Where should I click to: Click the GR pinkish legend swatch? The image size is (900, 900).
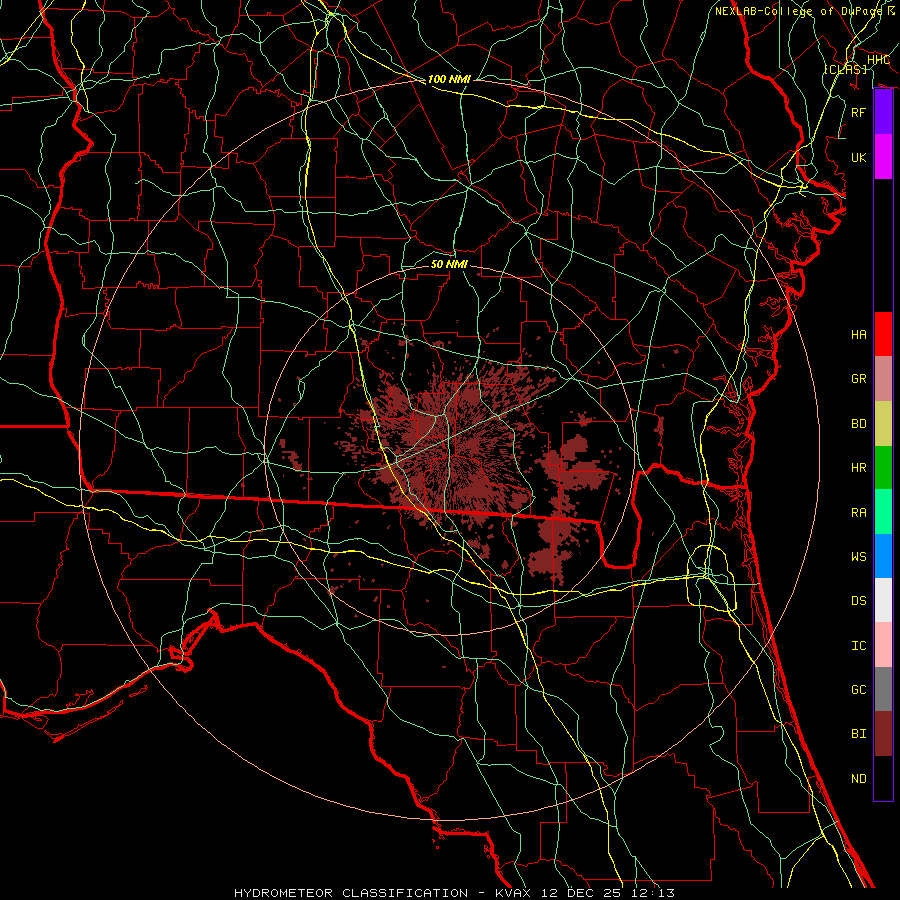click(x=883, y=378)
